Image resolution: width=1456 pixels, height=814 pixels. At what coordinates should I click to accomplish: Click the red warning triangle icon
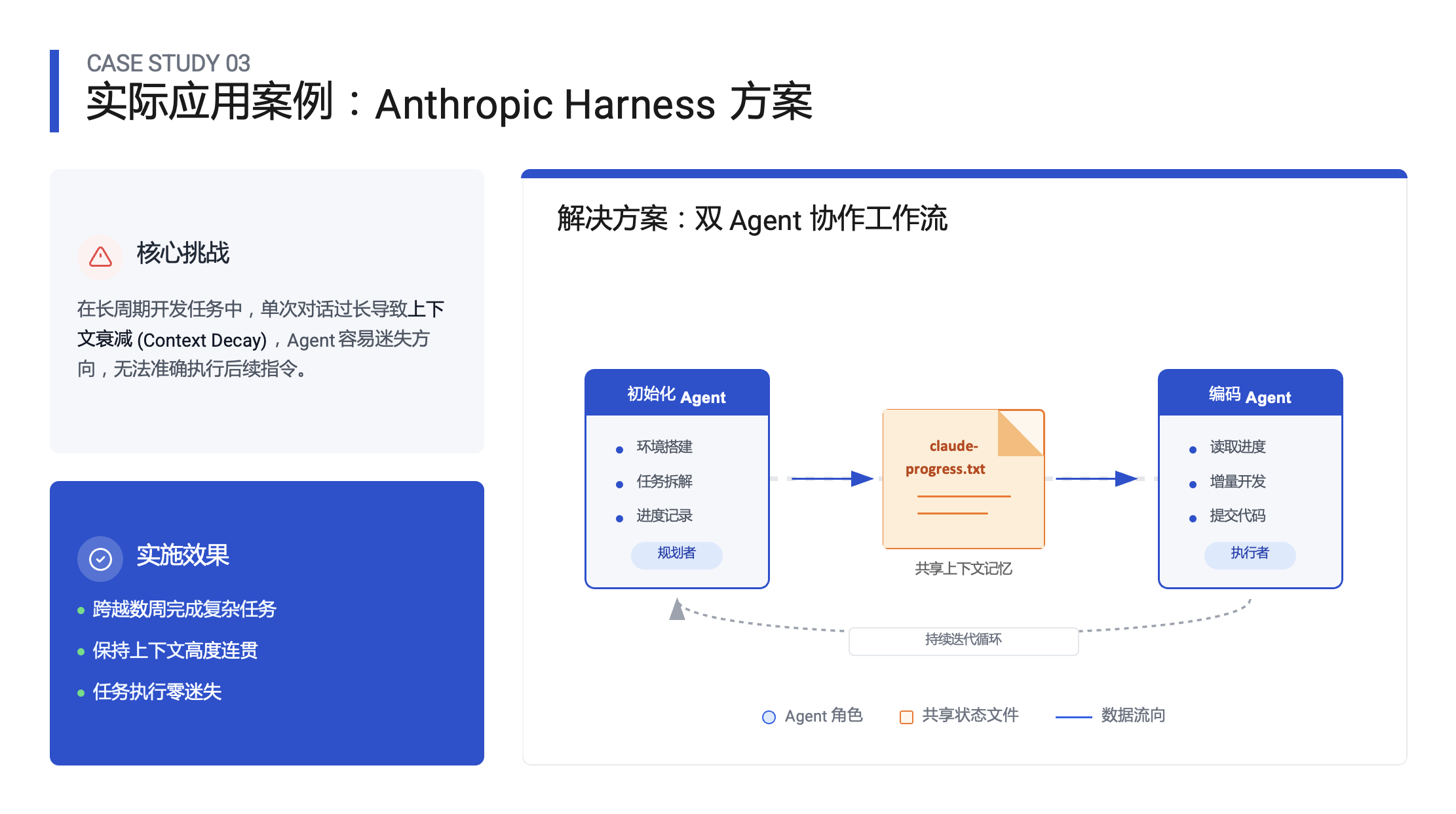click(x=100, y=257)
